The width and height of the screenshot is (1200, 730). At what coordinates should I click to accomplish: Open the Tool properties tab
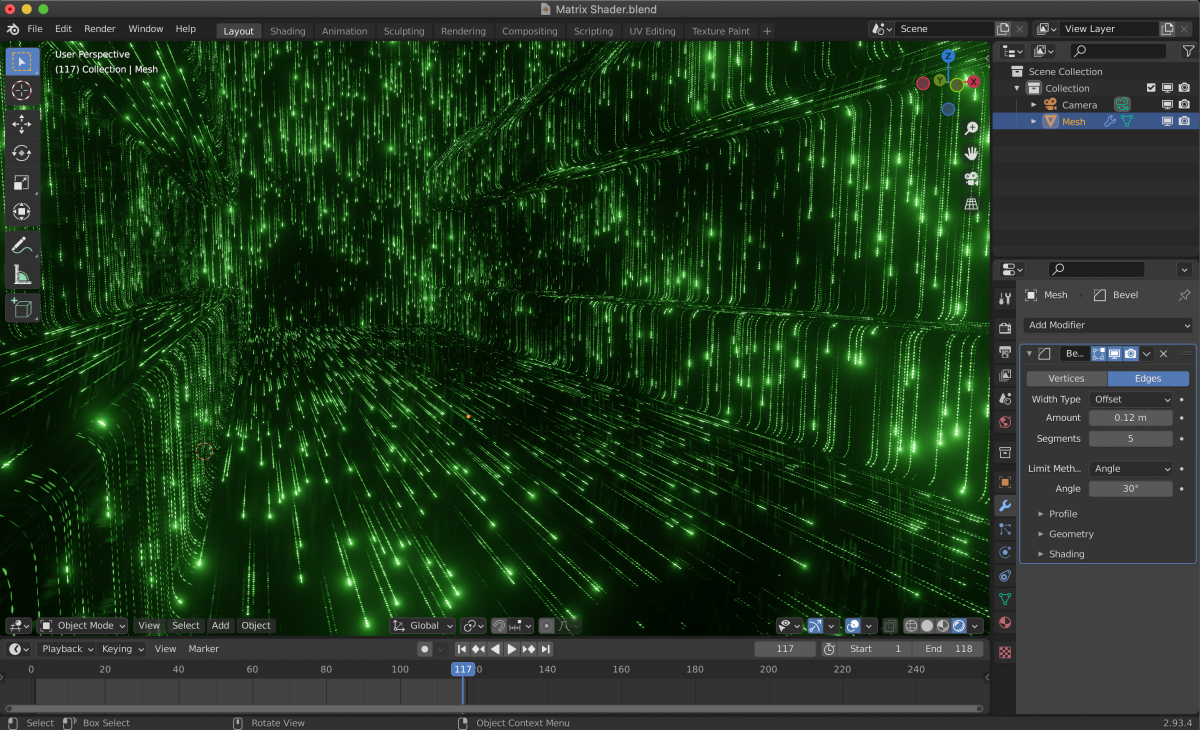coord(1005,299)
